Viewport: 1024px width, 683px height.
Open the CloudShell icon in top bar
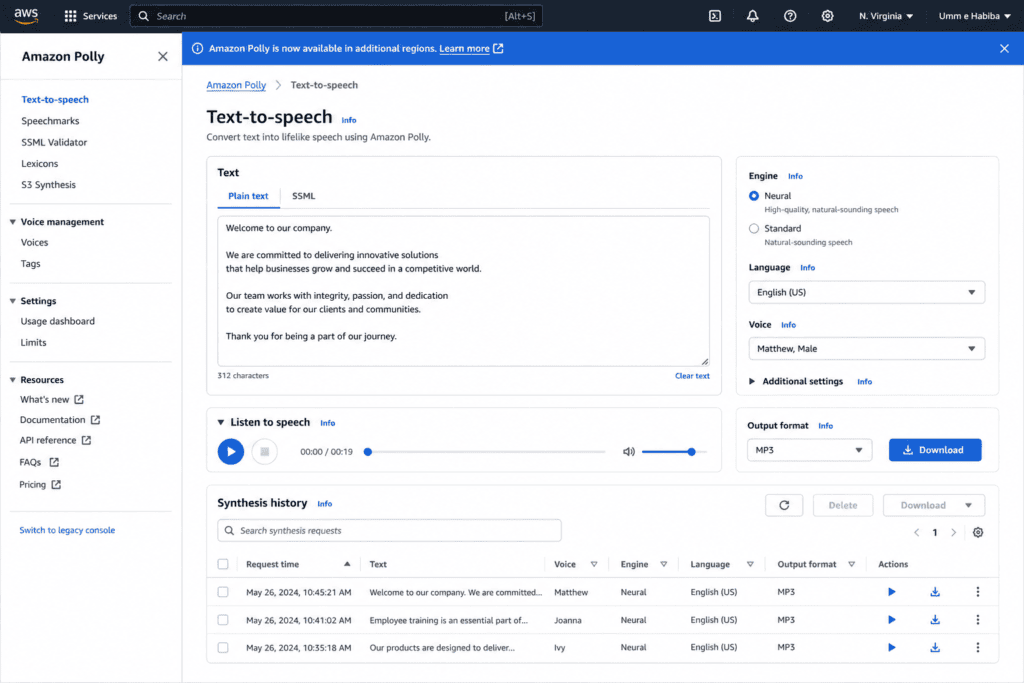tap(715, 16)
